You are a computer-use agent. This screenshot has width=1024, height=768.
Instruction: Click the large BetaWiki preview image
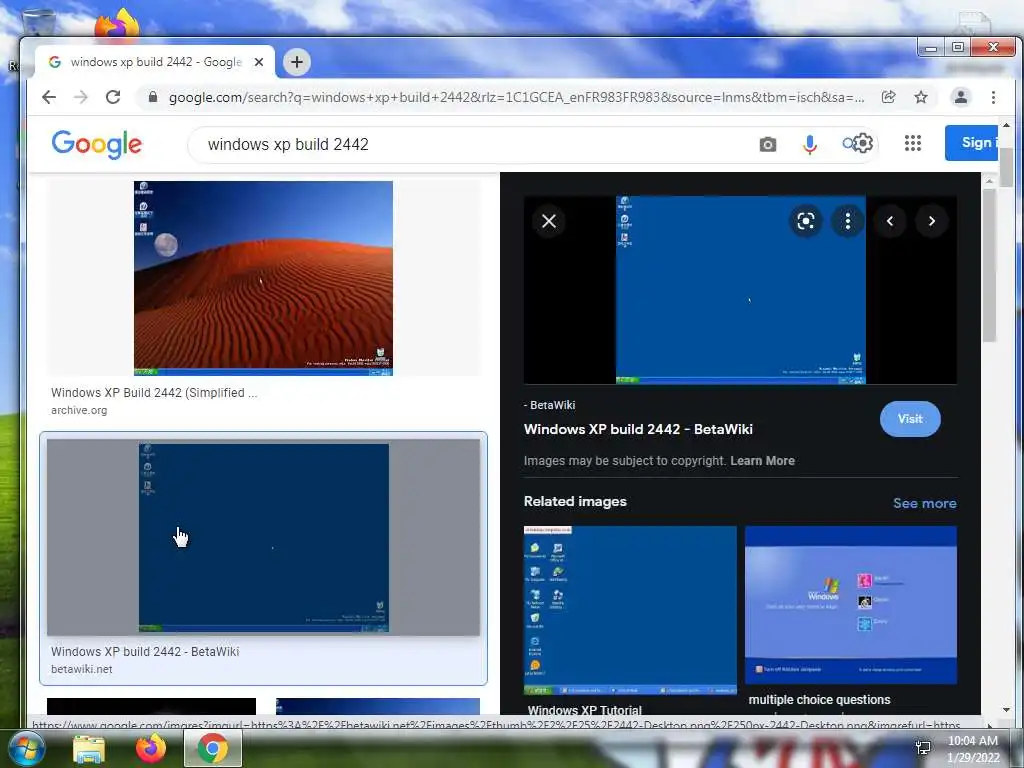point(741,289)
